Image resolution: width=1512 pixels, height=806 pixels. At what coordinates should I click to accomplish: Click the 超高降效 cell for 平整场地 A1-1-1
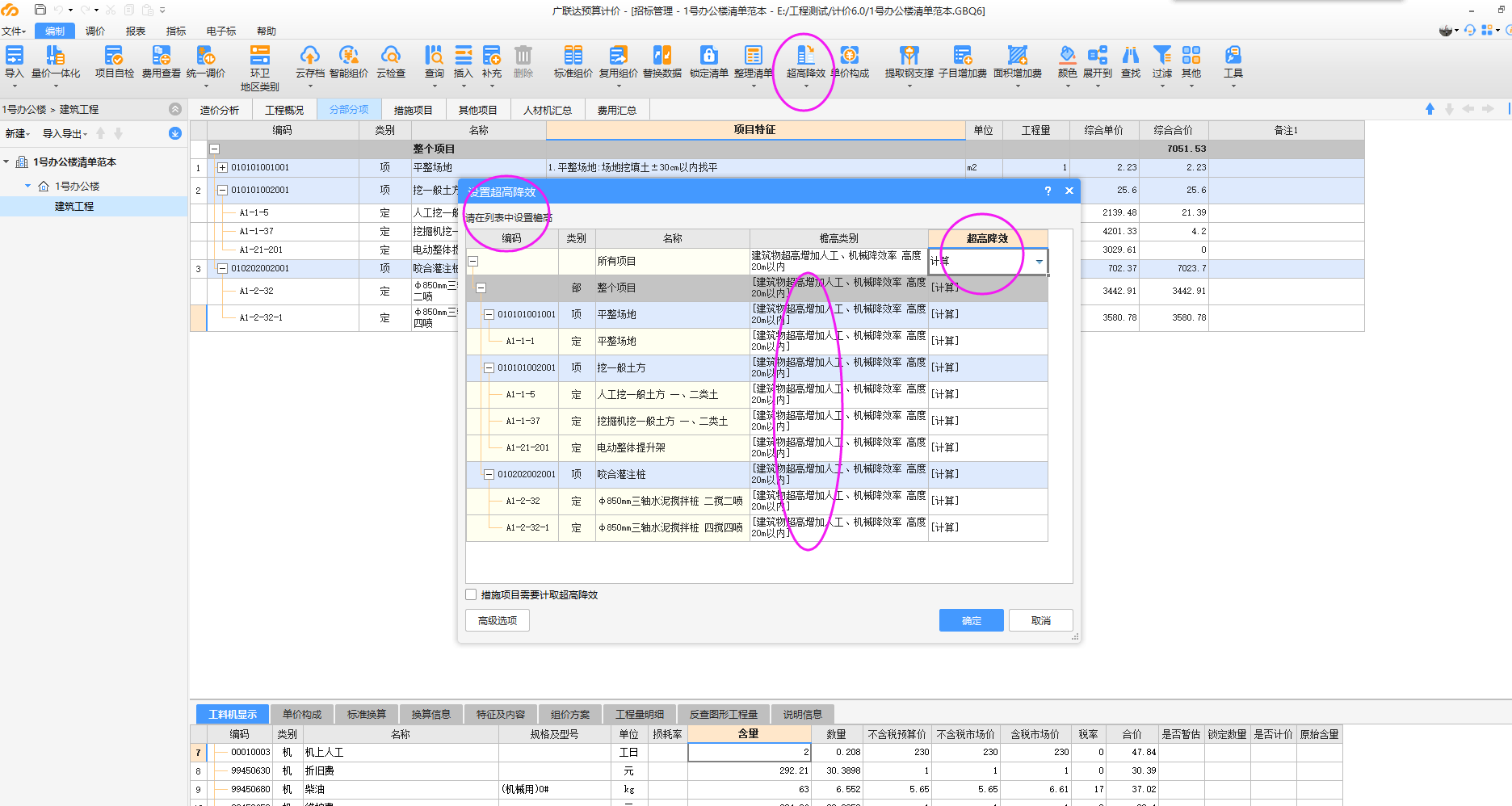tap(988, 342)
